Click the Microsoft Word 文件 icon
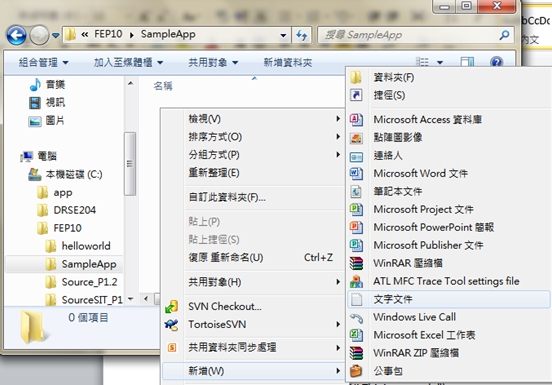This screenshot has width=552, height=385. [x=356, y=173]
